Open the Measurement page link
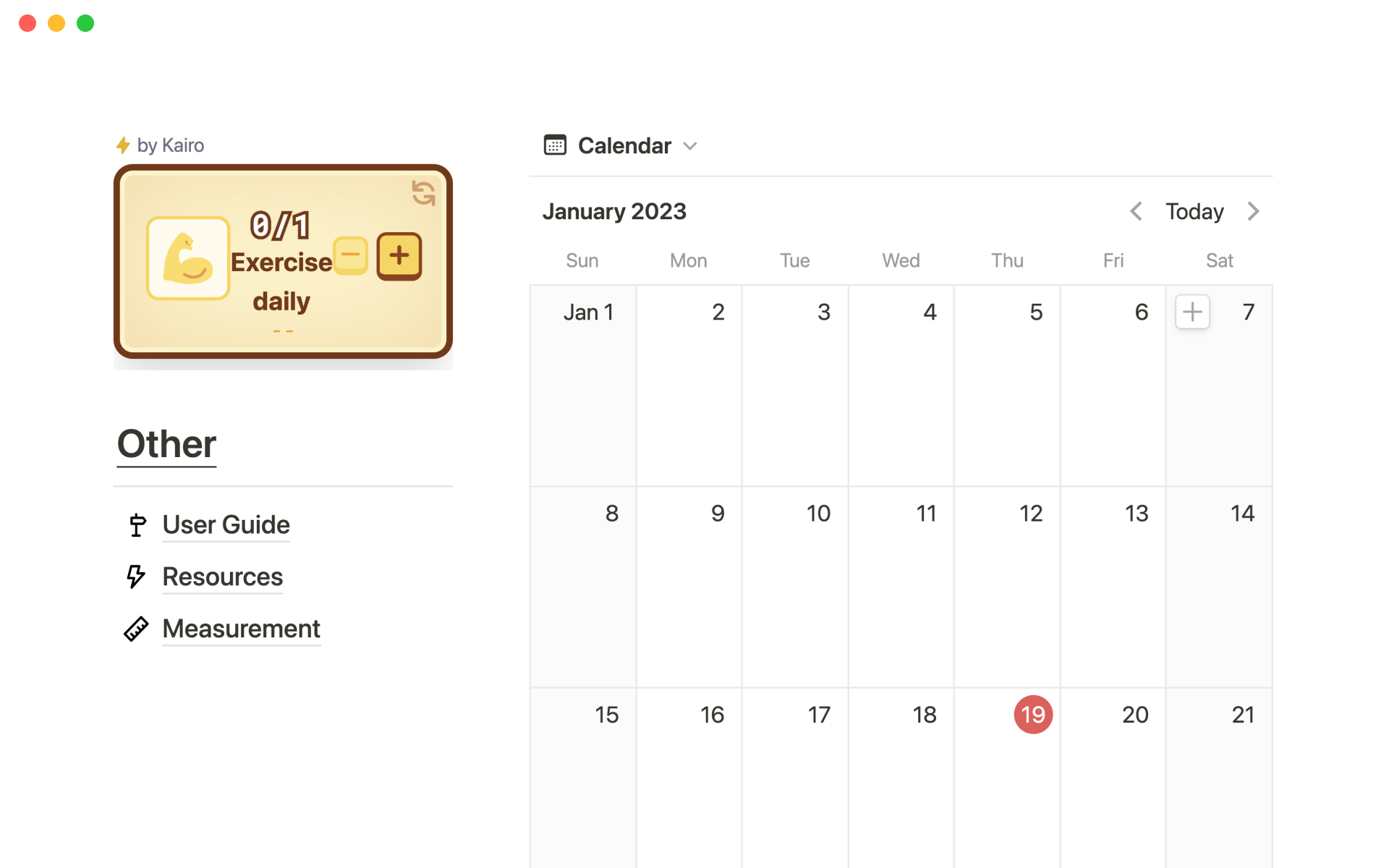1389x868 pixels. [x=241, y=629]
